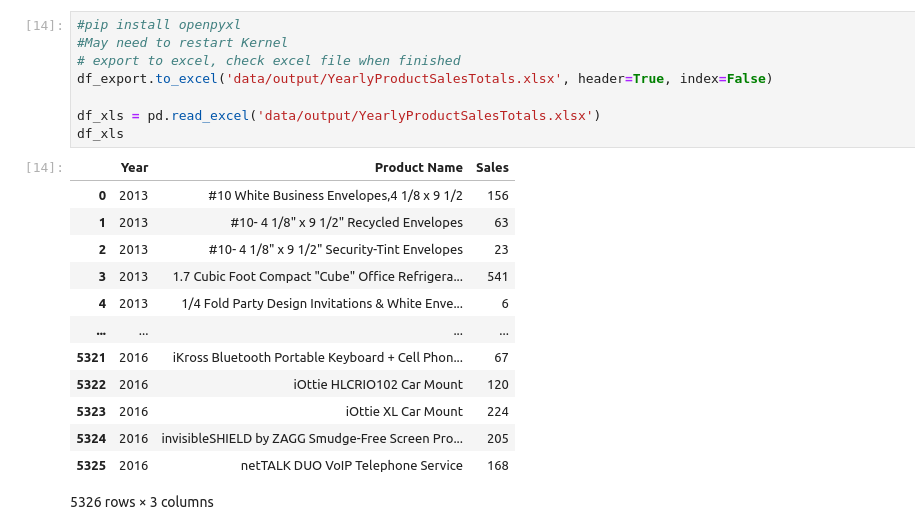Click the Sales column header

pos(492,168)
